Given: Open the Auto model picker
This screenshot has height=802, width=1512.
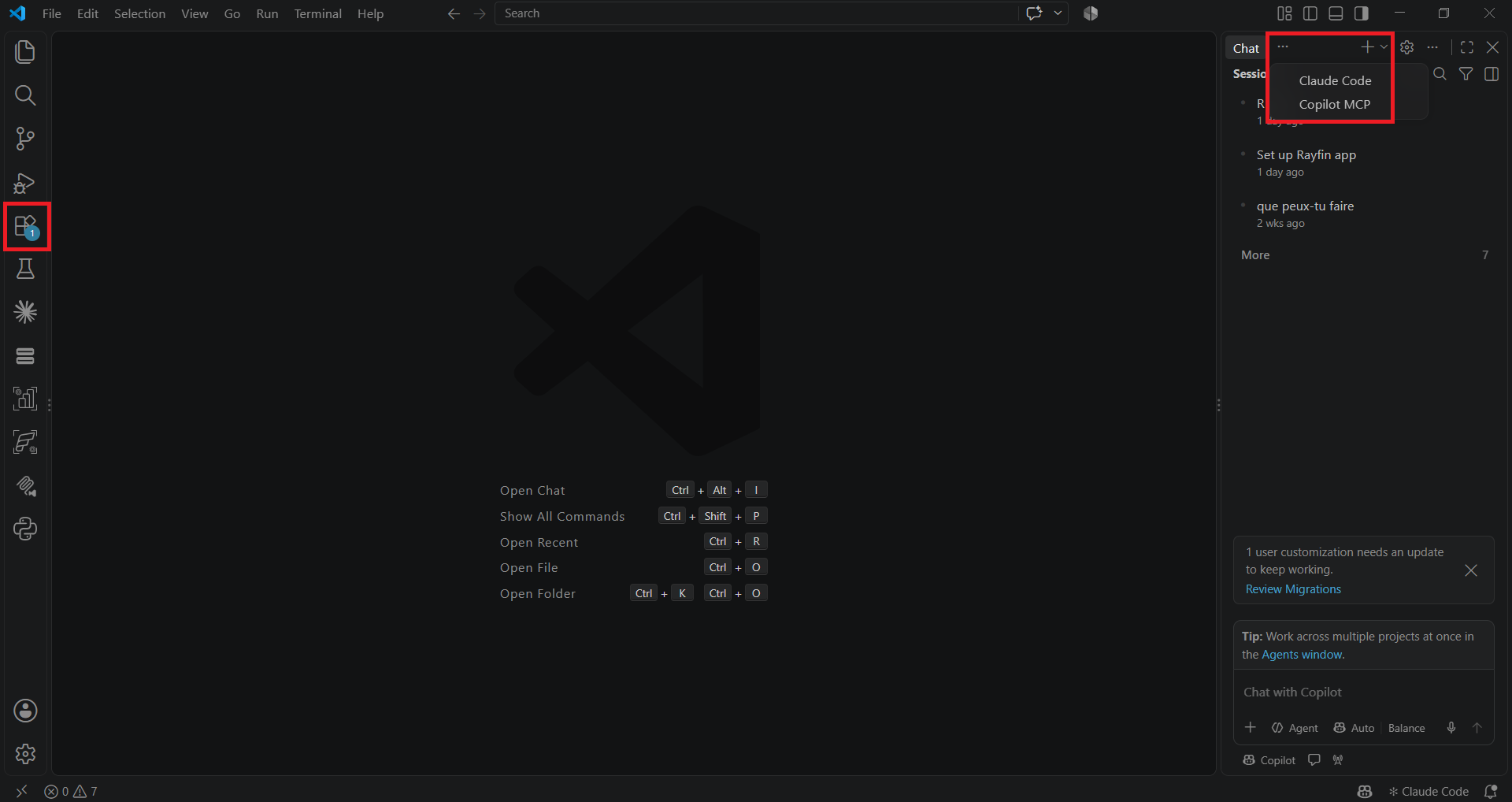Looking at the screenshot, I should point(1354,728).
